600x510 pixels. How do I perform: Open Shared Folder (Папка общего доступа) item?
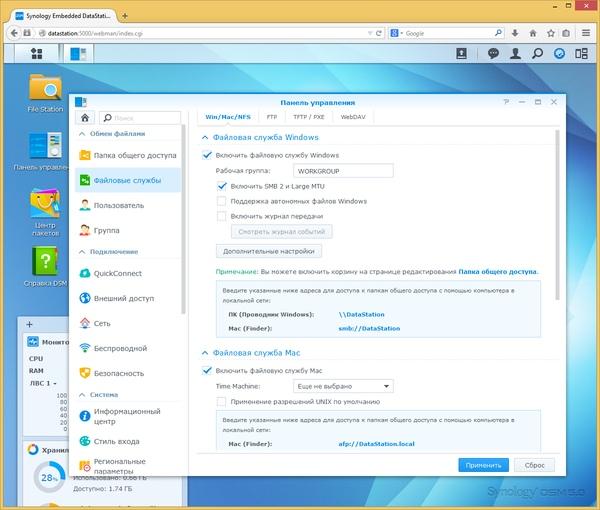pos(128,155)
